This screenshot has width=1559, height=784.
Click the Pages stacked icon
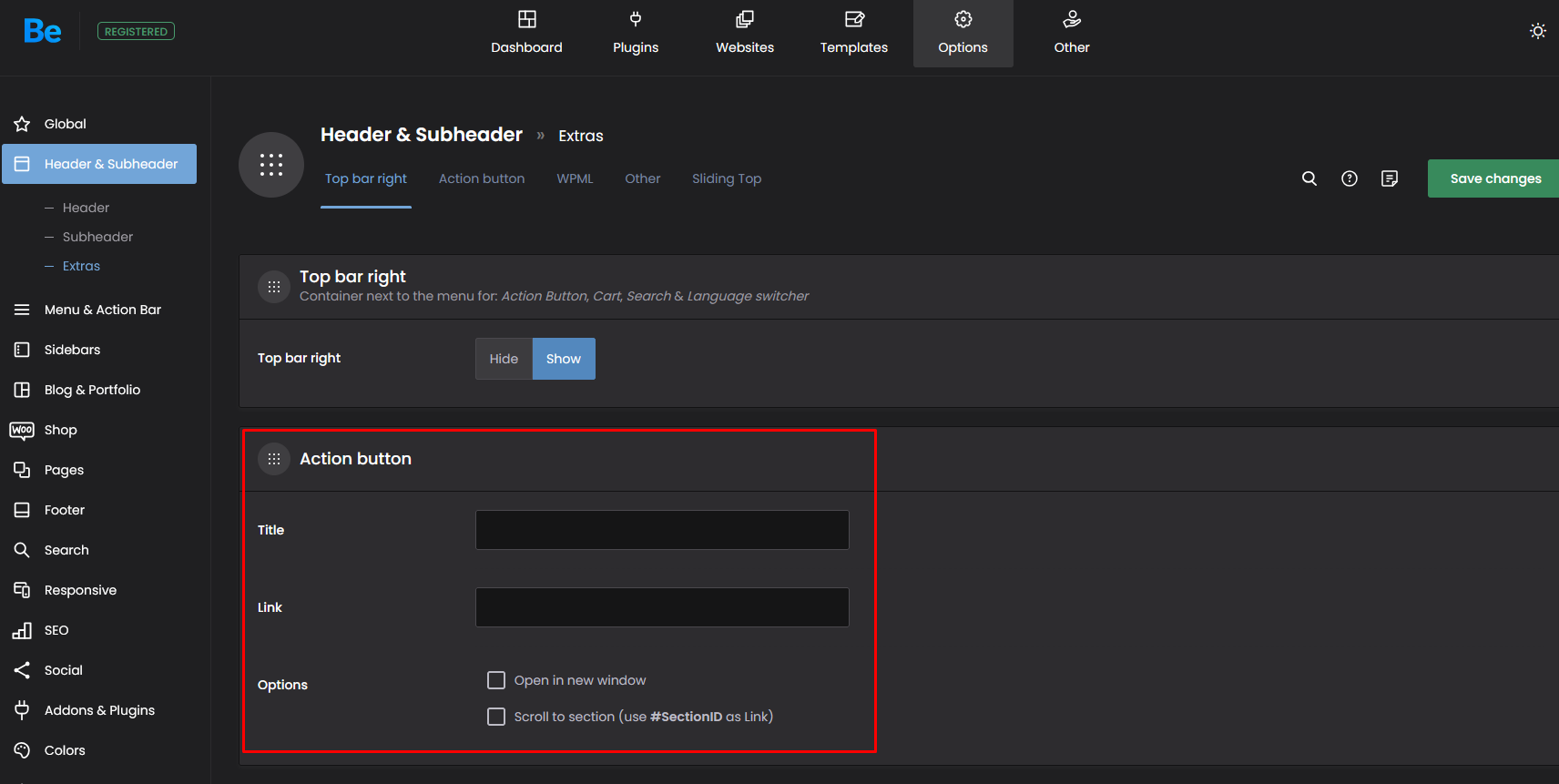[x=22, y=470]
